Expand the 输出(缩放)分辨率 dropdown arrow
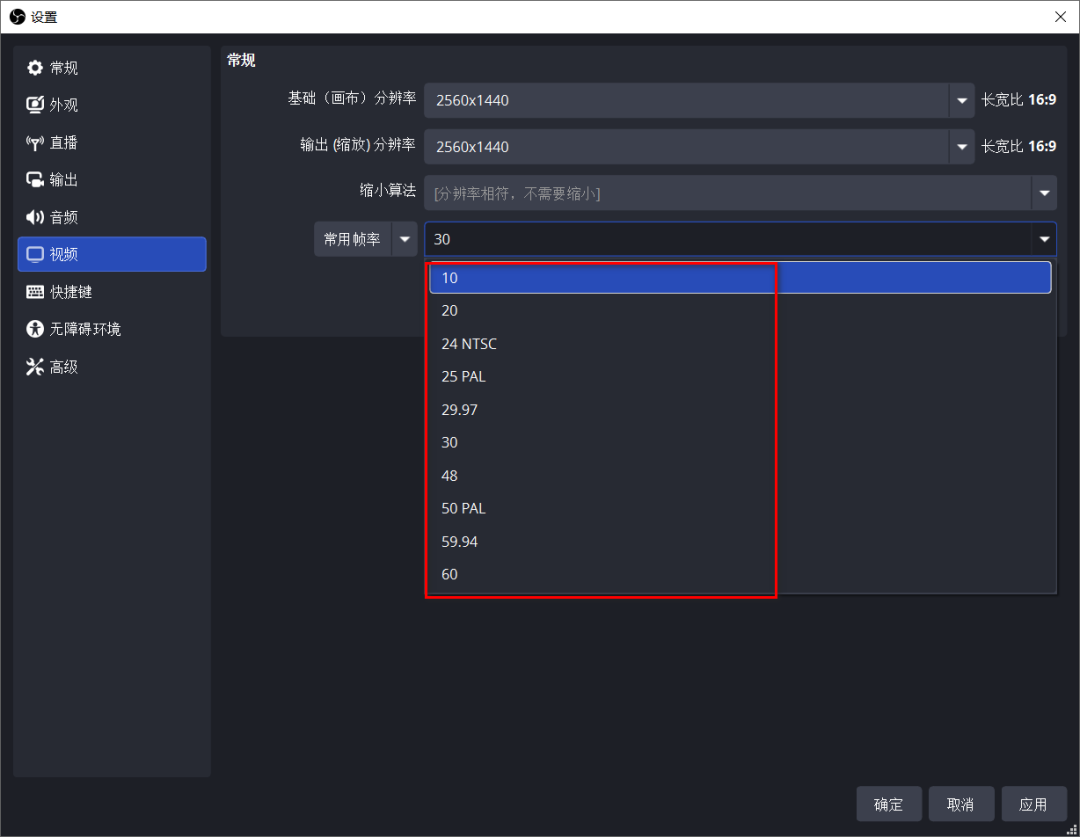Image resolution: width=1080 pixels, height=837 pixels. tap(962, 147)
